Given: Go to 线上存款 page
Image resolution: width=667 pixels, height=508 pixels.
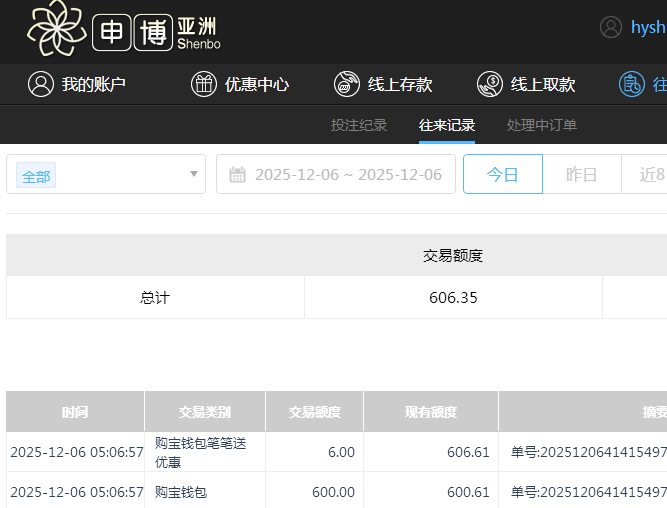Looking at the screenshot, I should click(383, 84).
